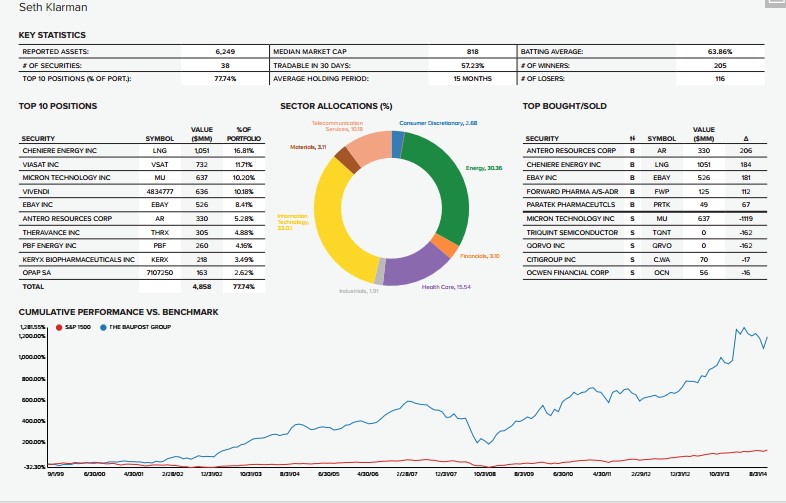Select the total value 4,858
The image size is (786, 503).
pos(202,287)
